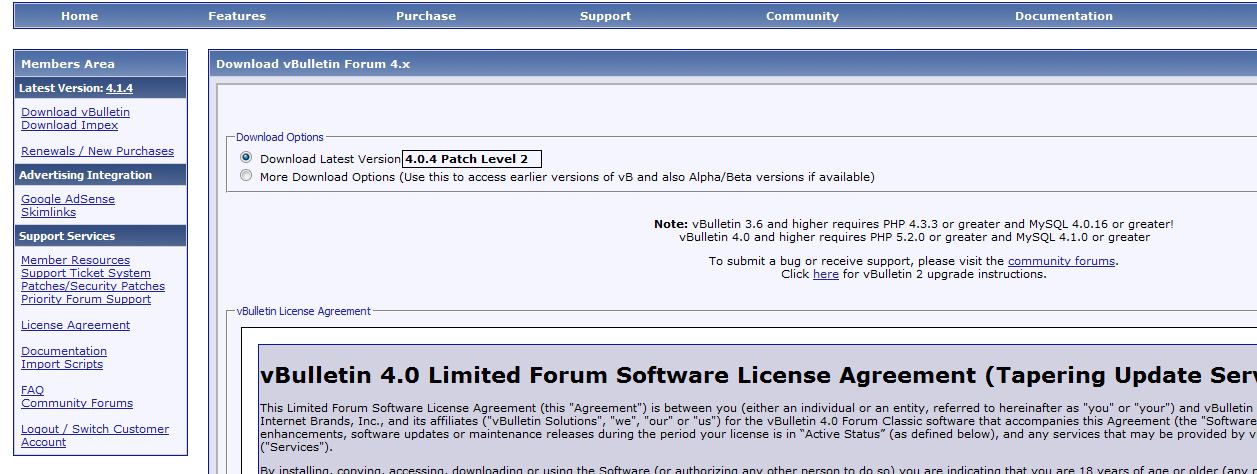
Task: Visit the community forums link in note
Action: 1062,261
